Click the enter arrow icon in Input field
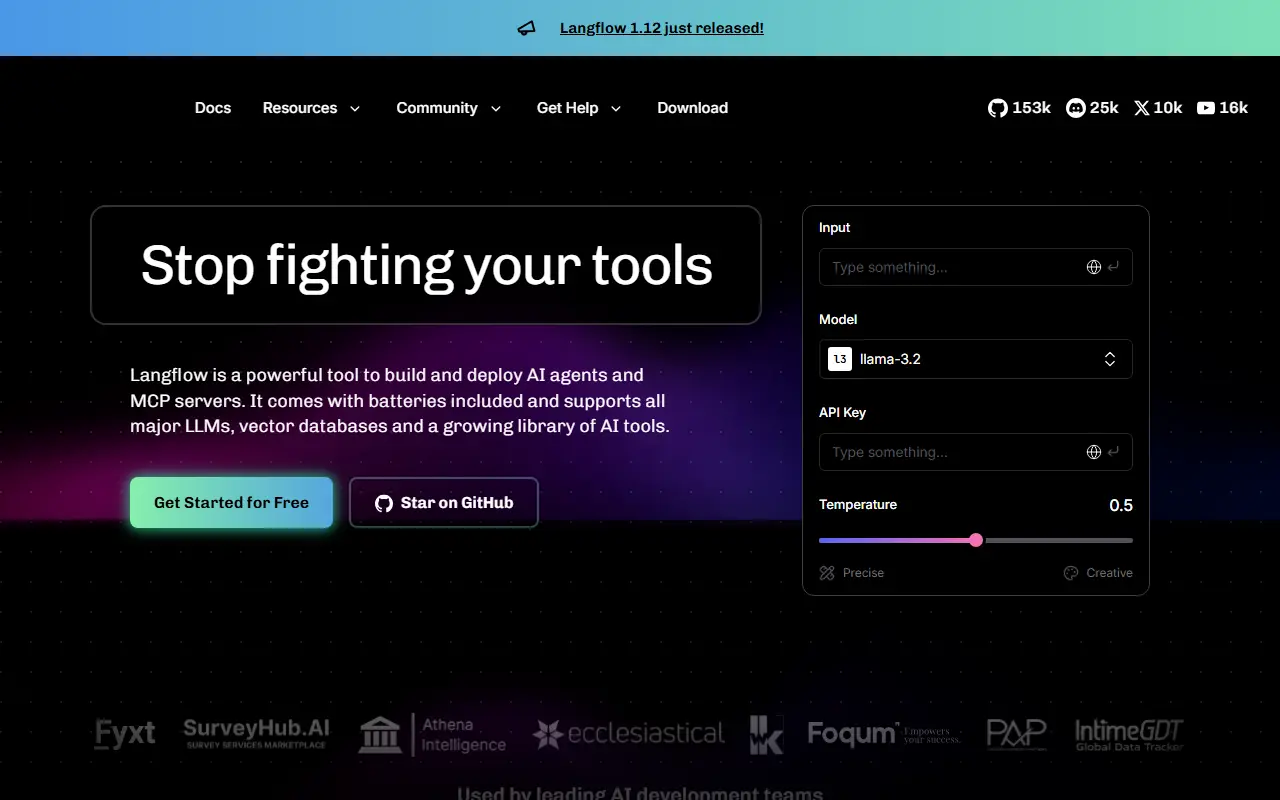 (1113, 267)
